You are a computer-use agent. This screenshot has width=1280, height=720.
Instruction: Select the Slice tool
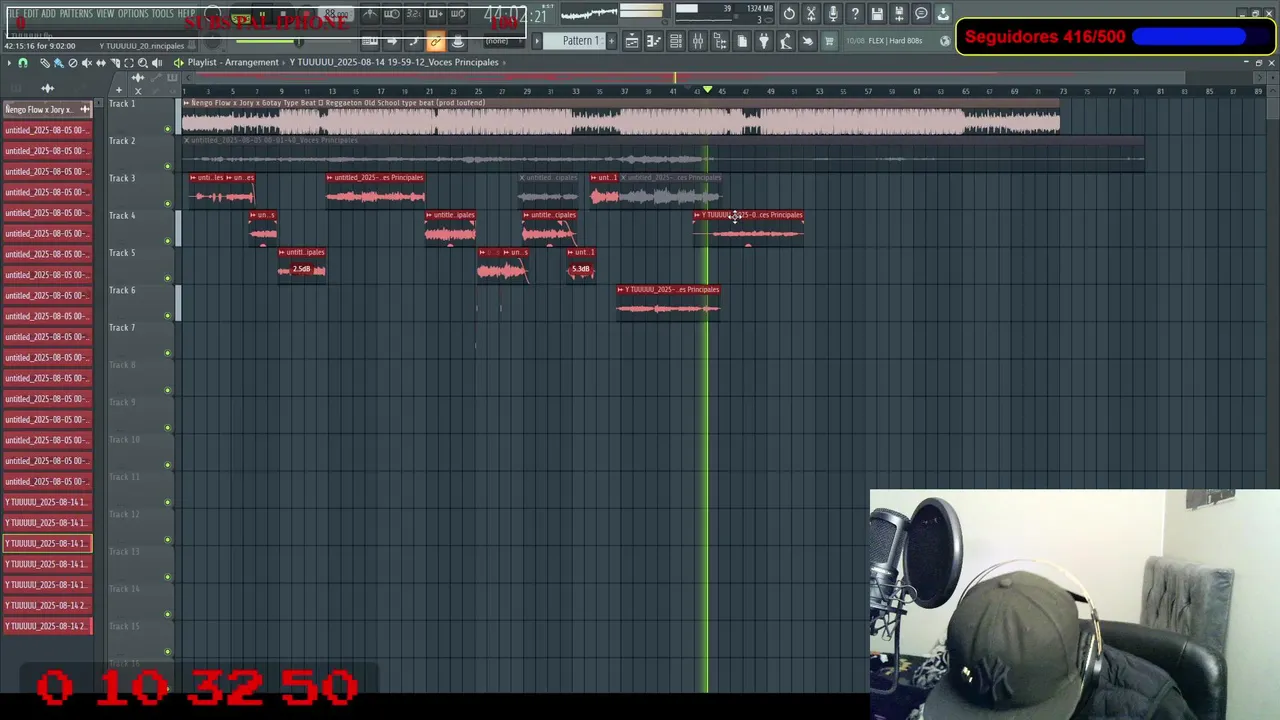tap(115, 63)
